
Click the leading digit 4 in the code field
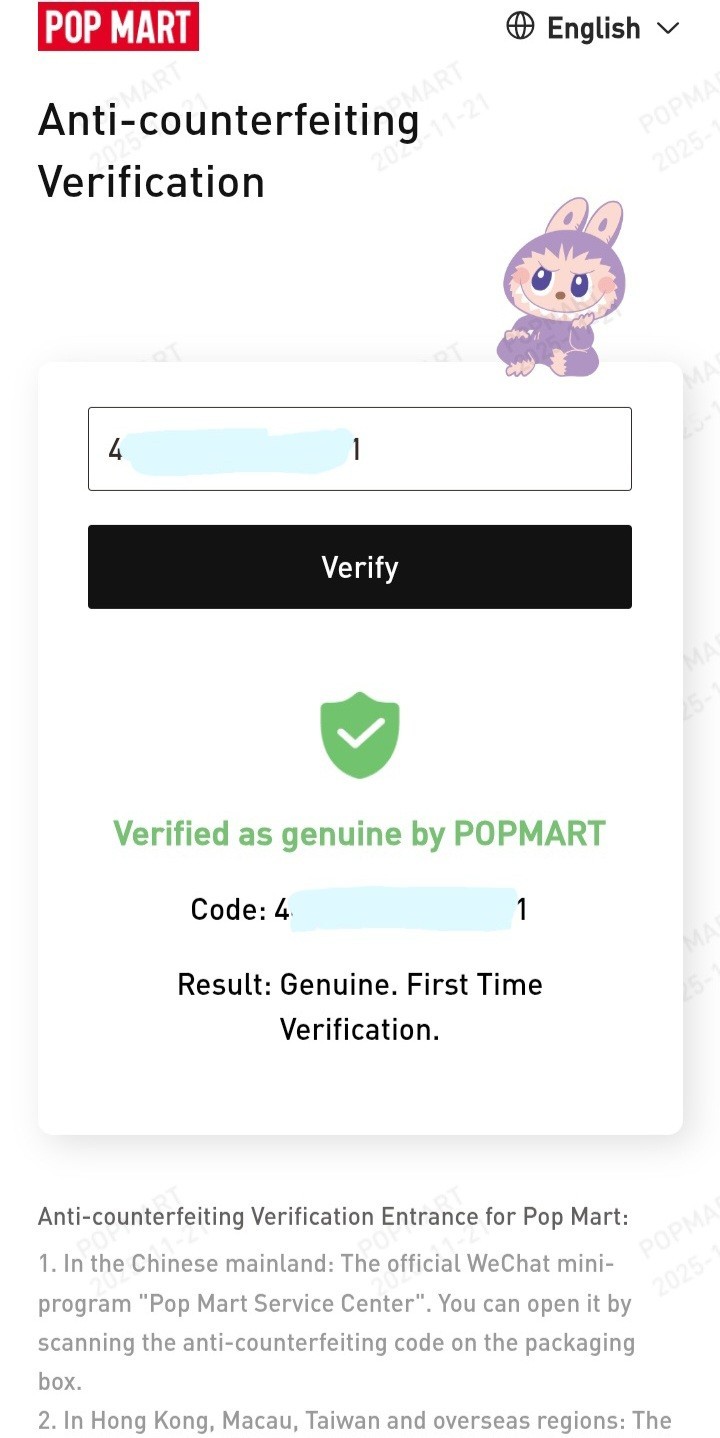(x=115, y=450)
